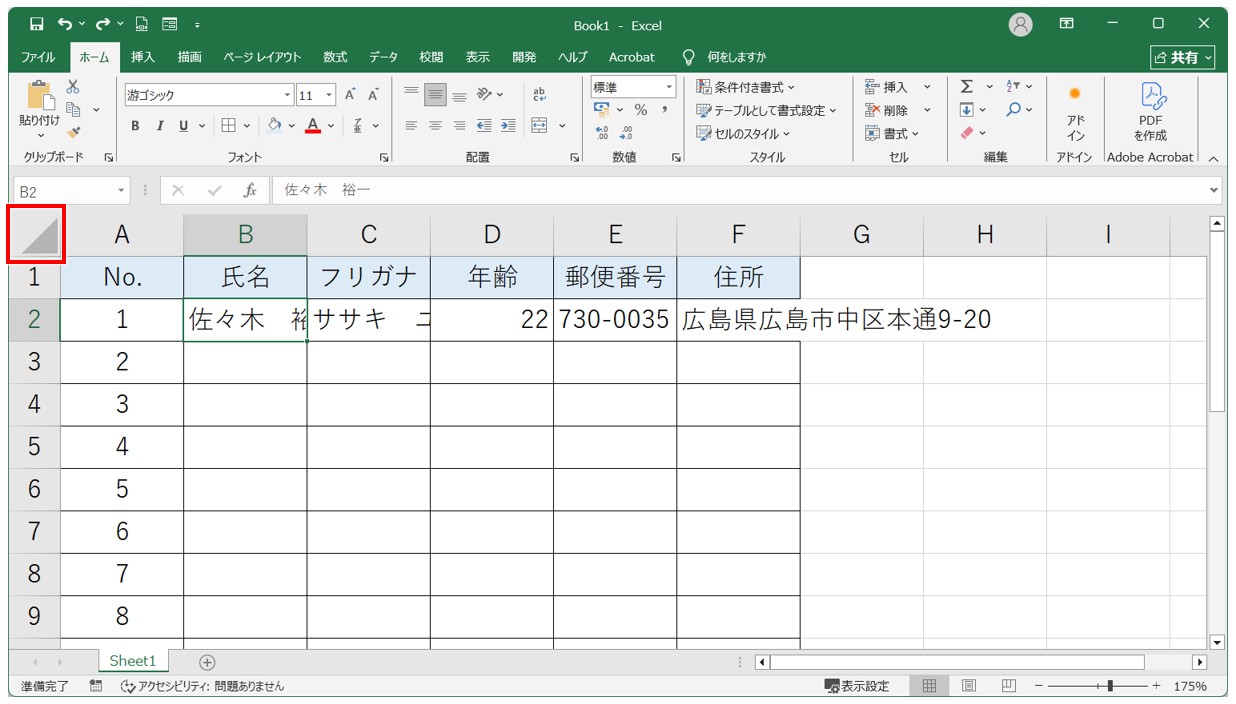
Task: Toggle italic formatting
Action: pyautogui.click(x=160, y=126)
